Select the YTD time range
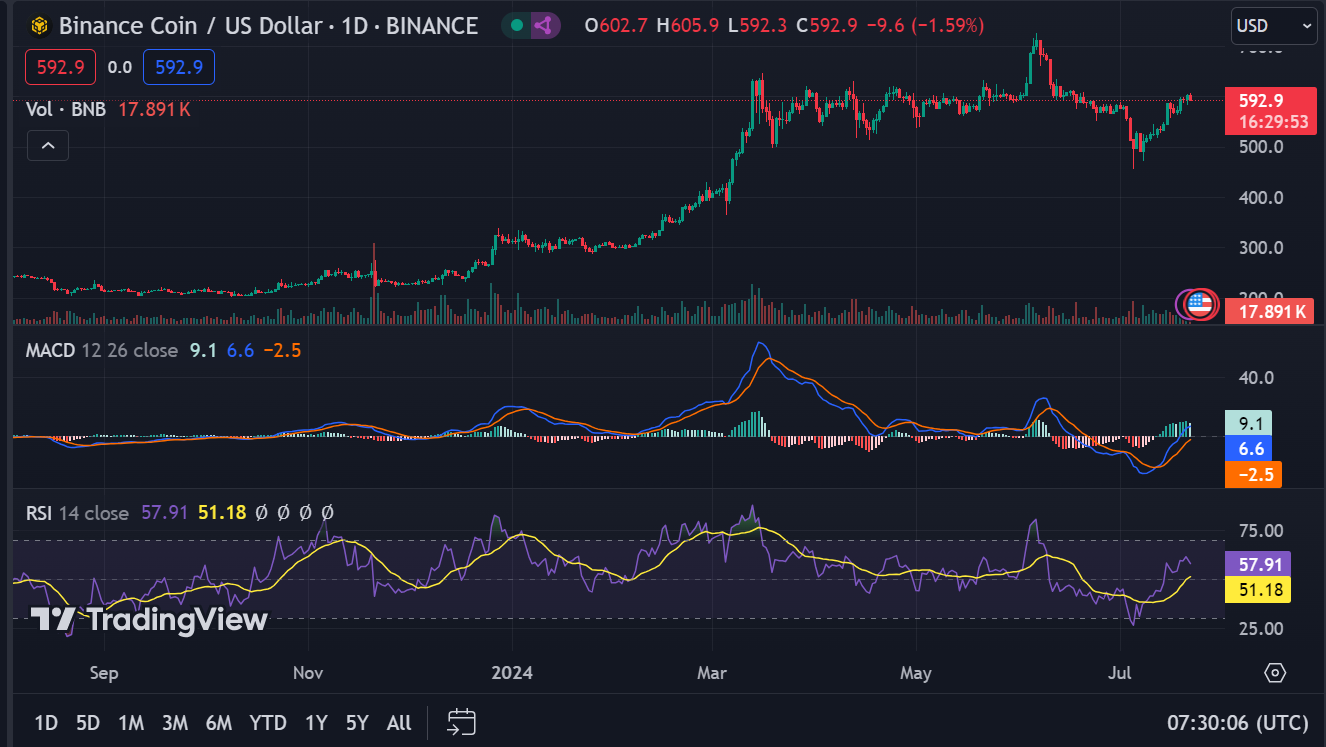 pyautogui.click(x=267, y=723)
